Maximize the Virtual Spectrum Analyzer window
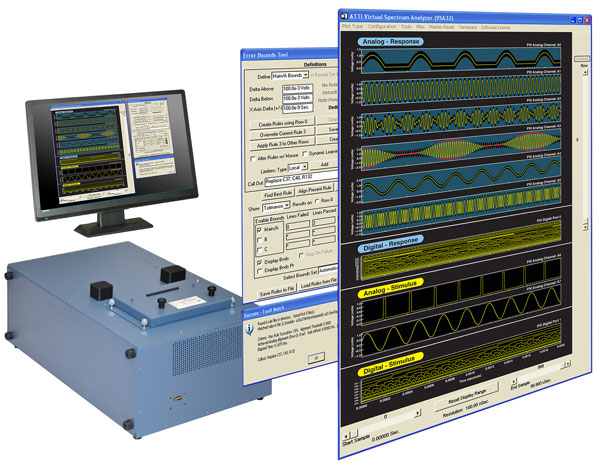The width and height of the screenshot is (600, 464). click(580, 20)
